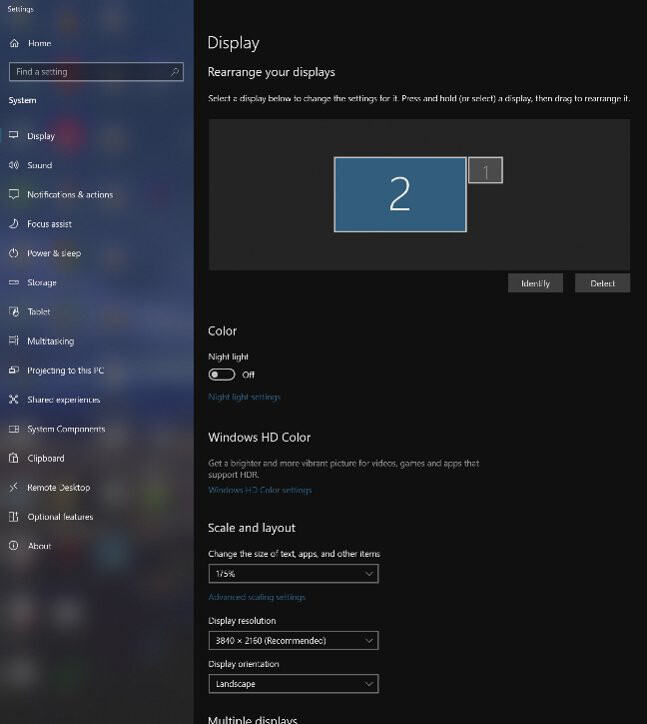
Task: Click the Power & sleep icon
Action: pos(14,253)
